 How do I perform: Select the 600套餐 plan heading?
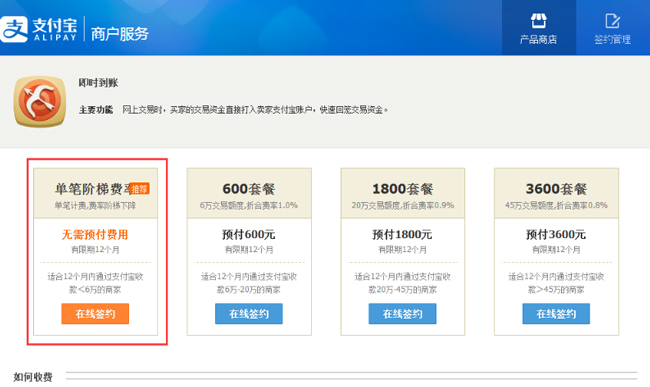[x=249, y=189]
